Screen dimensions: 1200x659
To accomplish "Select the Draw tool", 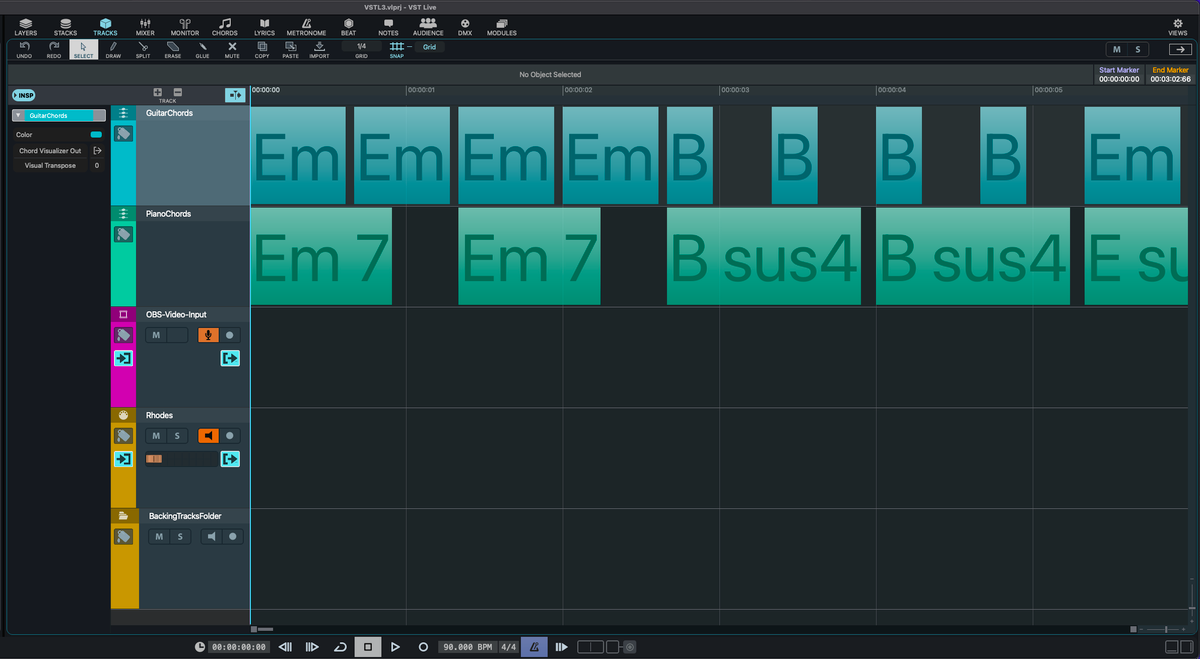I will pos(113,49).
